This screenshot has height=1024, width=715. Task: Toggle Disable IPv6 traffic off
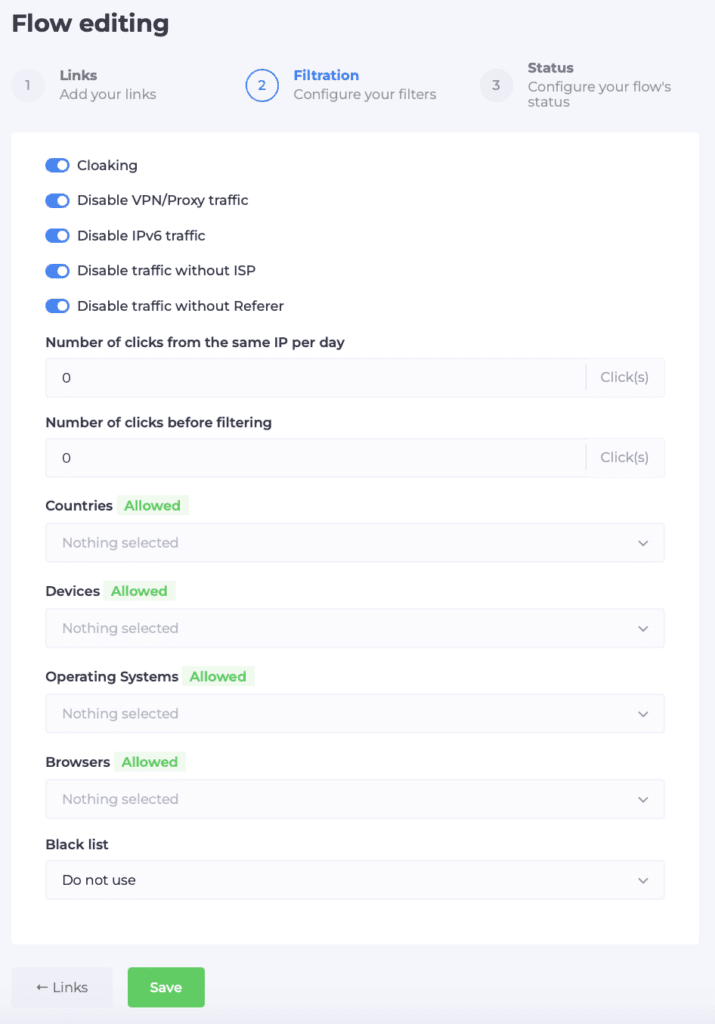pos(57,236)
